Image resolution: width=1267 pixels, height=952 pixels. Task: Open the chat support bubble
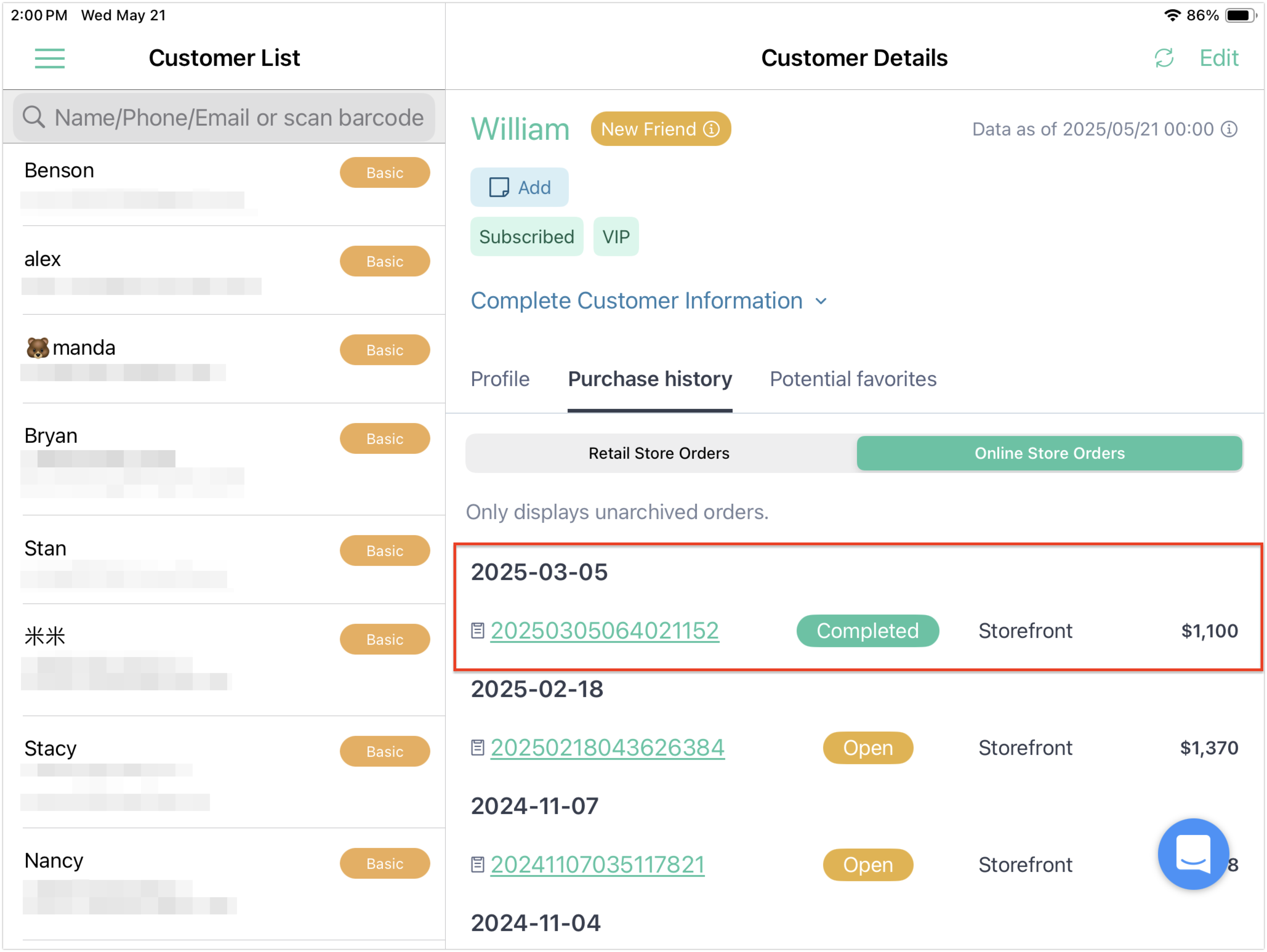[x=1194, y=854]
